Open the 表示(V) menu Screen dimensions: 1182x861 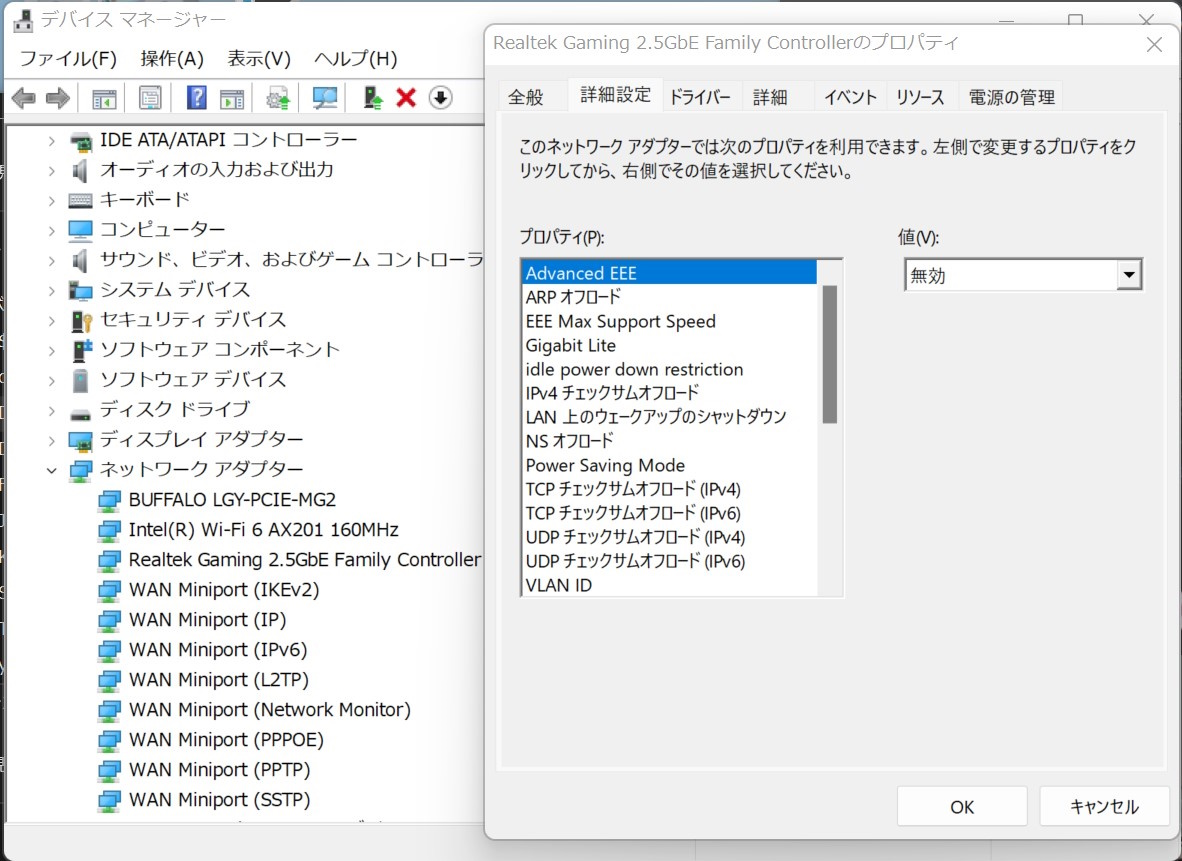point(259,59)
